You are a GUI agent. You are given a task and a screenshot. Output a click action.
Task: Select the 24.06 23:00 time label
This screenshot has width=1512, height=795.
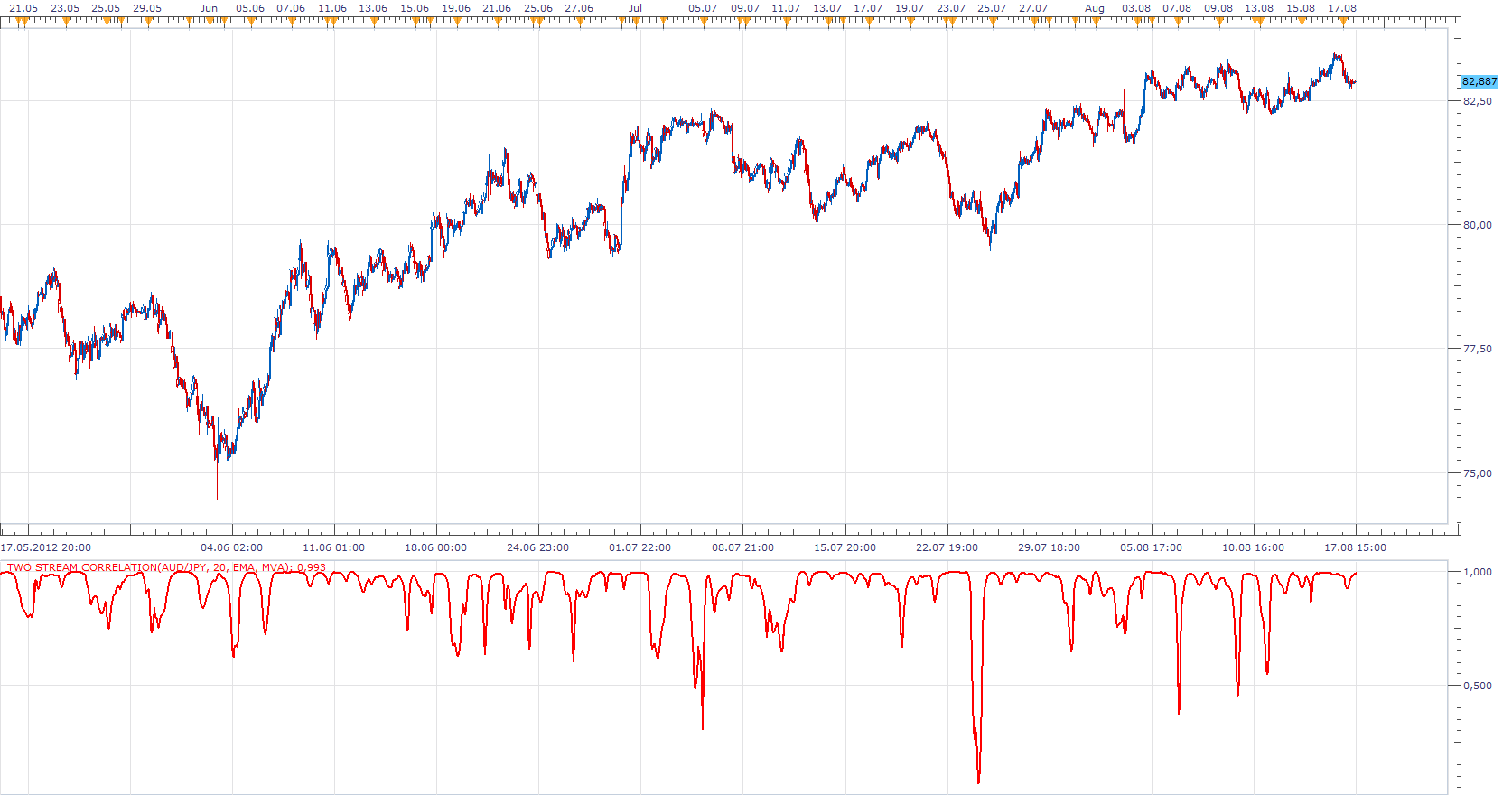pyautogui.click(x=538, y=547)
